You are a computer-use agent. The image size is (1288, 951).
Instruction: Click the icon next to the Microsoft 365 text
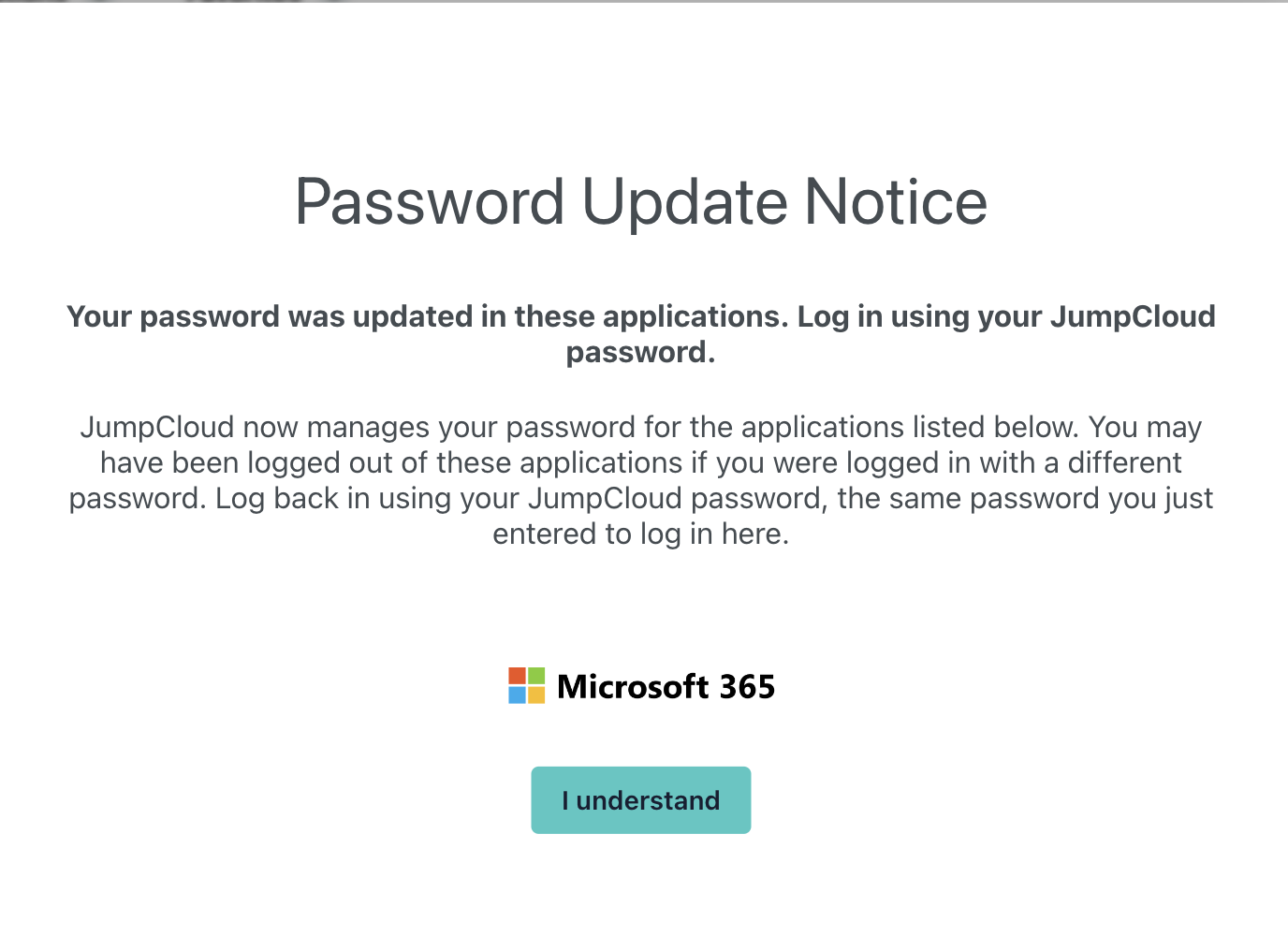coord(526,685)
